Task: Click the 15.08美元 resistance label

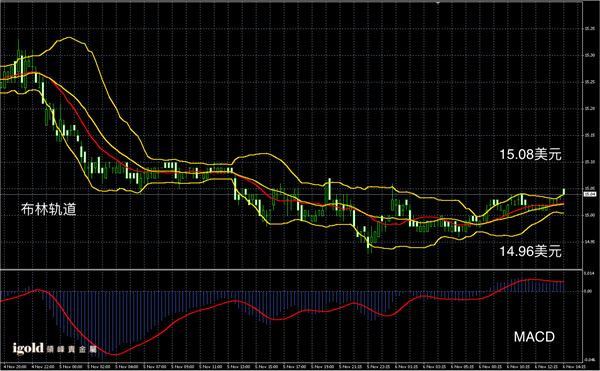Action: point(530,155)
